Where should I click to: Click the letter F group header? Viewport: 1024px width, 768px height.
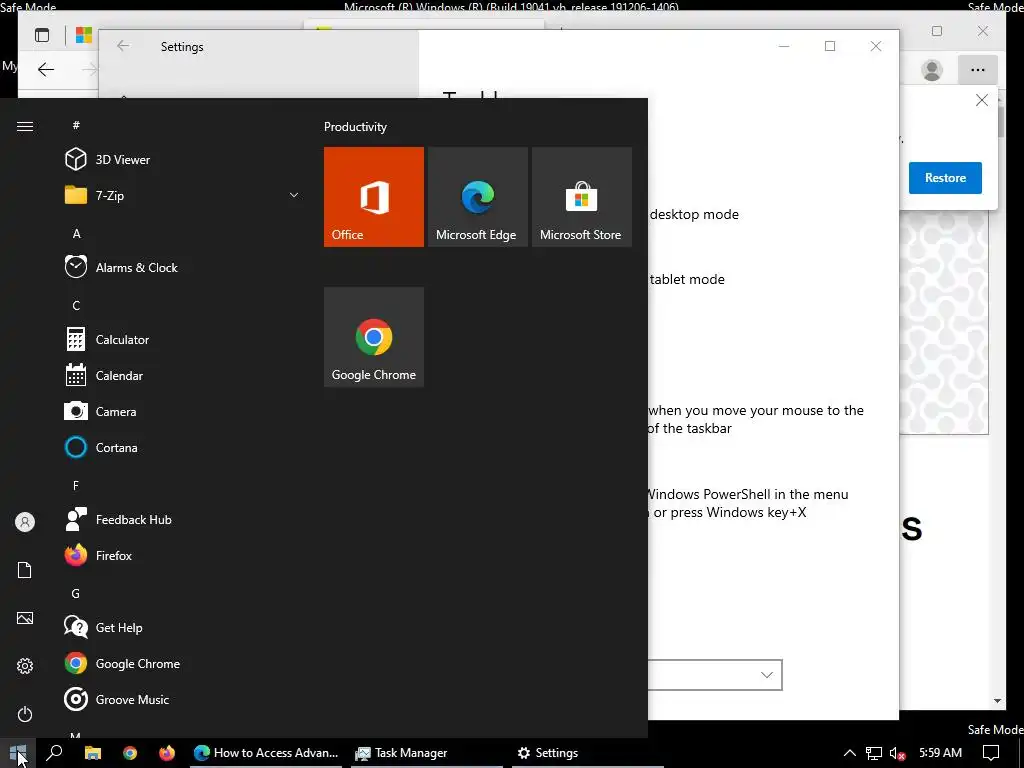click(x=76, y=485)
